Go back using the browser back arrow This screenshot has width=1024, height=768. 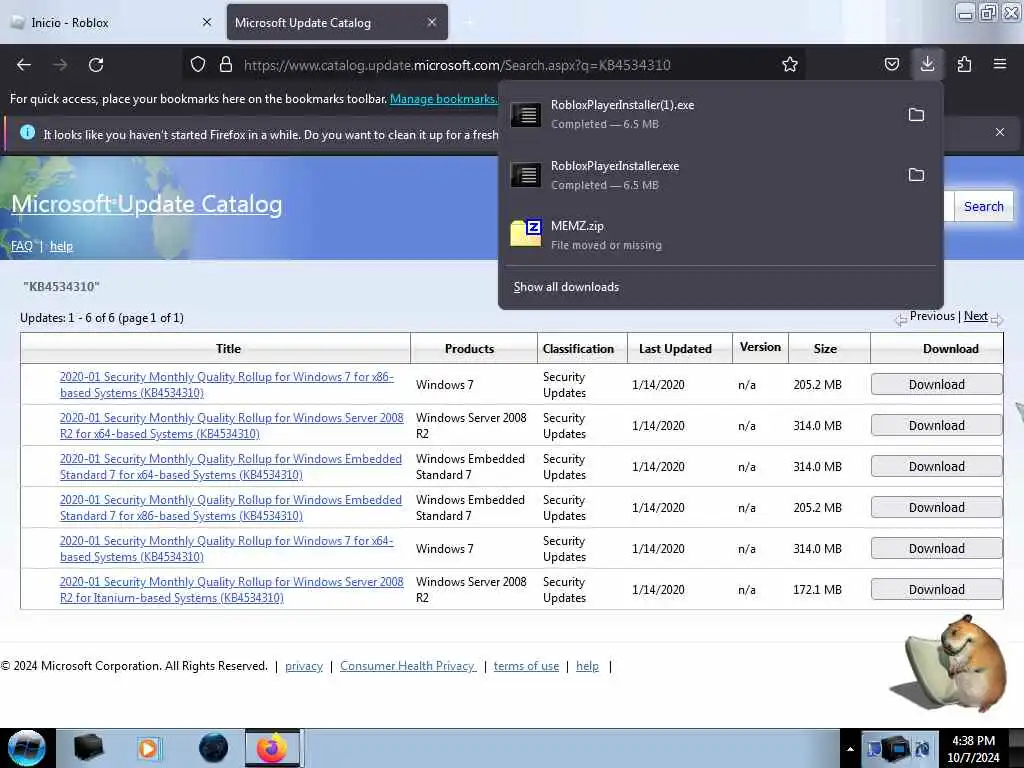[x=24, y=65]
